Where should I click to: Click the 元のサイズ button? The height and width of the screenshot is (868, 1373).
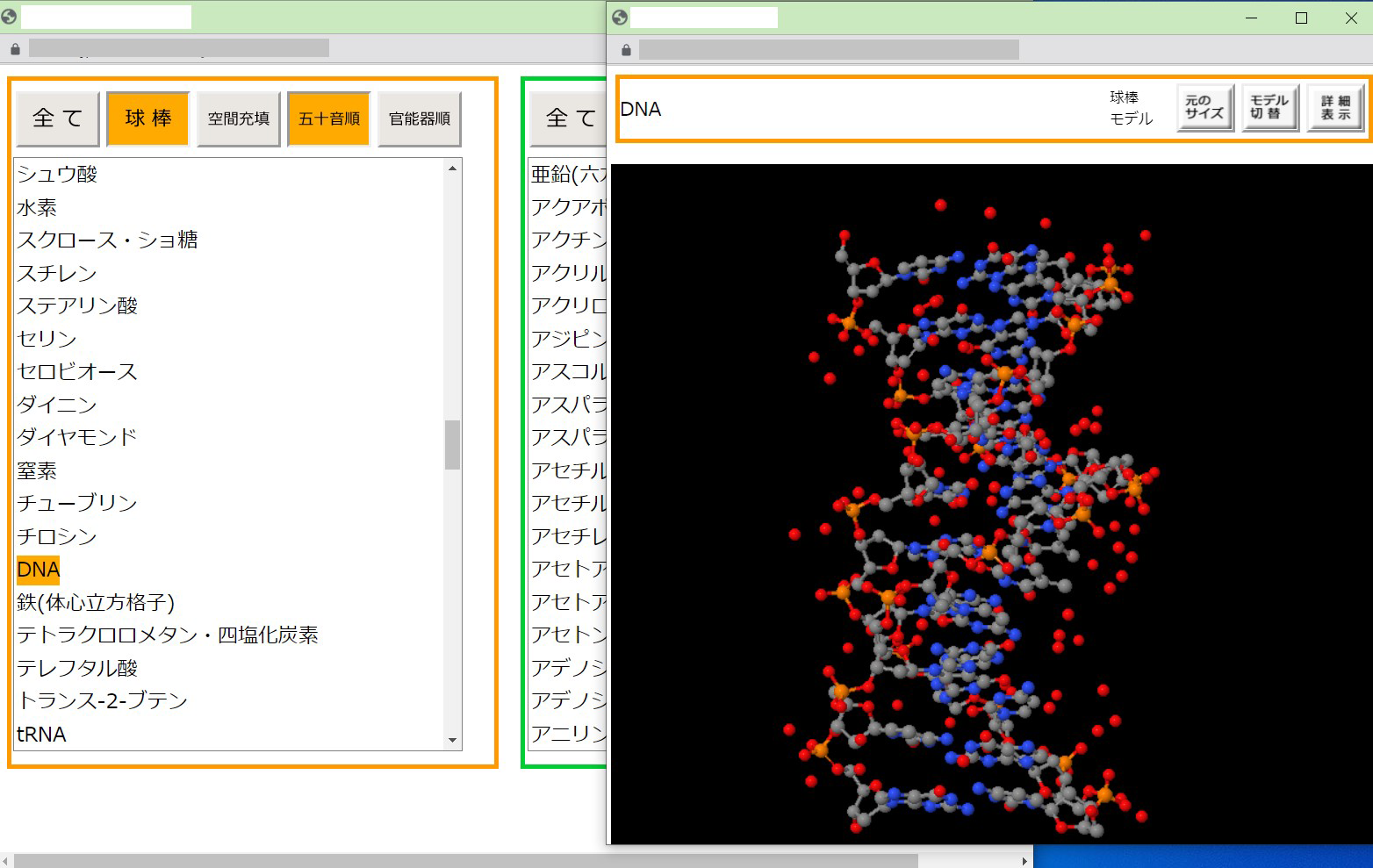pyautogui.click(x=1204, y=108)
